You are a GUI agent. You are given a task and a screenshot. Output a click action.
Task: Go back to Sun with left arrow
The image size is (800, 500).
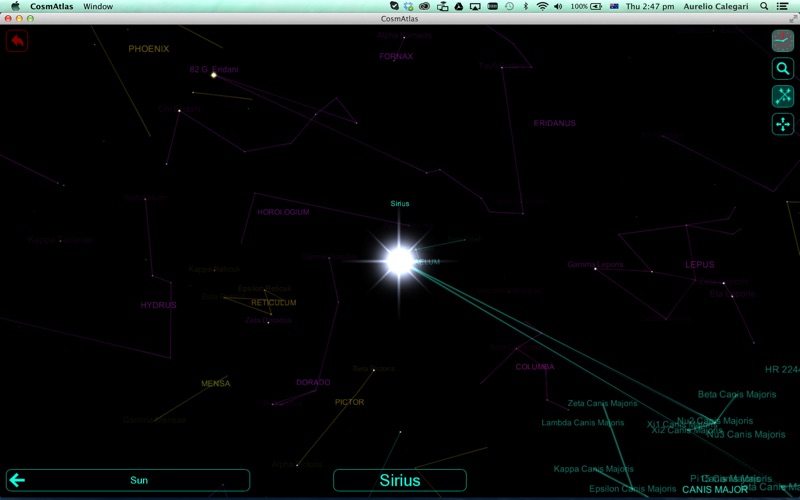point(17,480)
